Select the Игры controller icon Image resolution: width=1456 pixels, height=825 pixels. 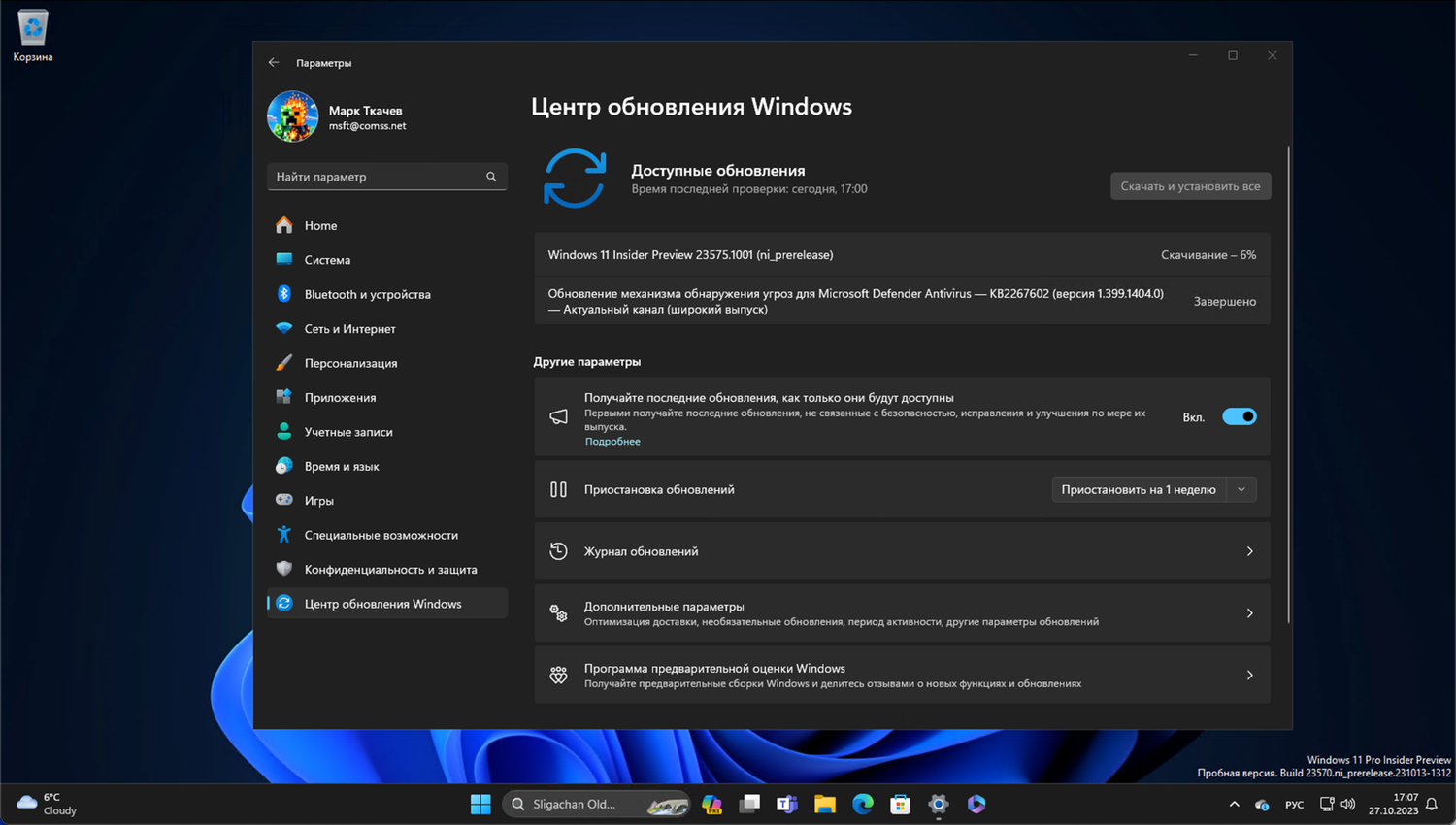coord(282,500)
